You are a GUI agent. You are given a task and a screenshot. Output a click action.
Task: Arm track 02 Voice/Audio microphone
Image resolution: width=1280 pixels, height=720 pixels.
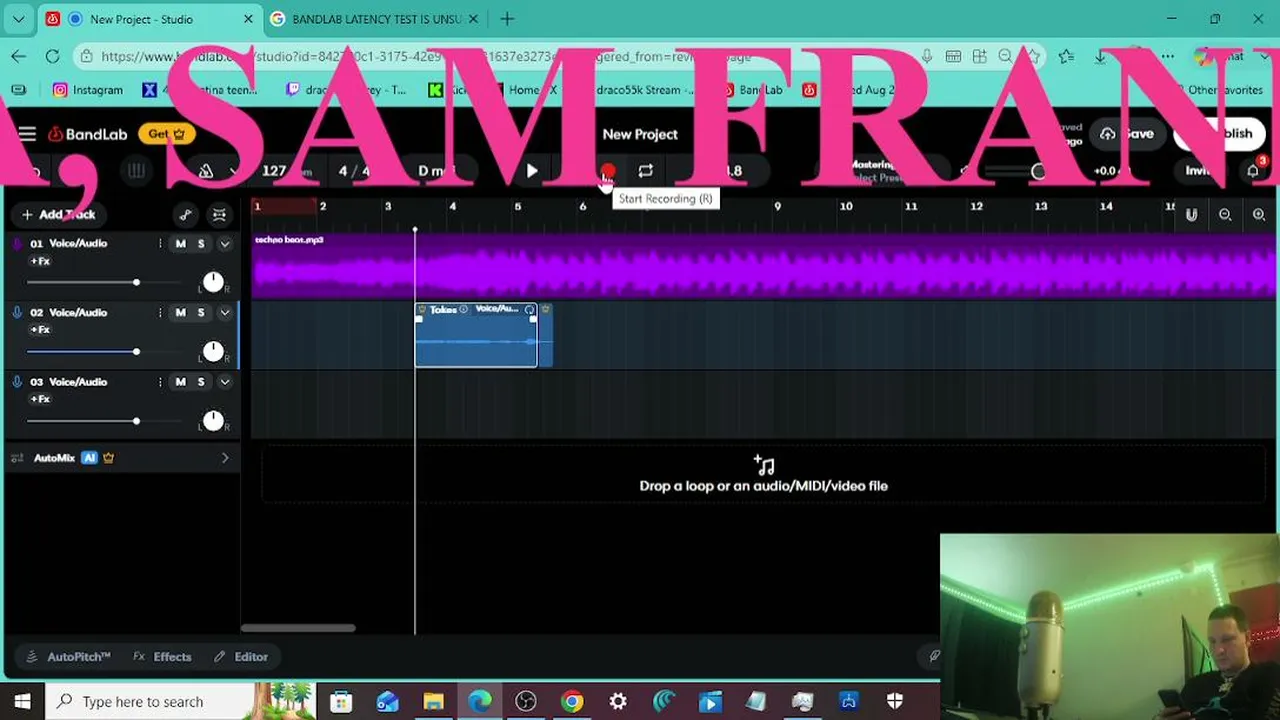[x=17, y=312]
